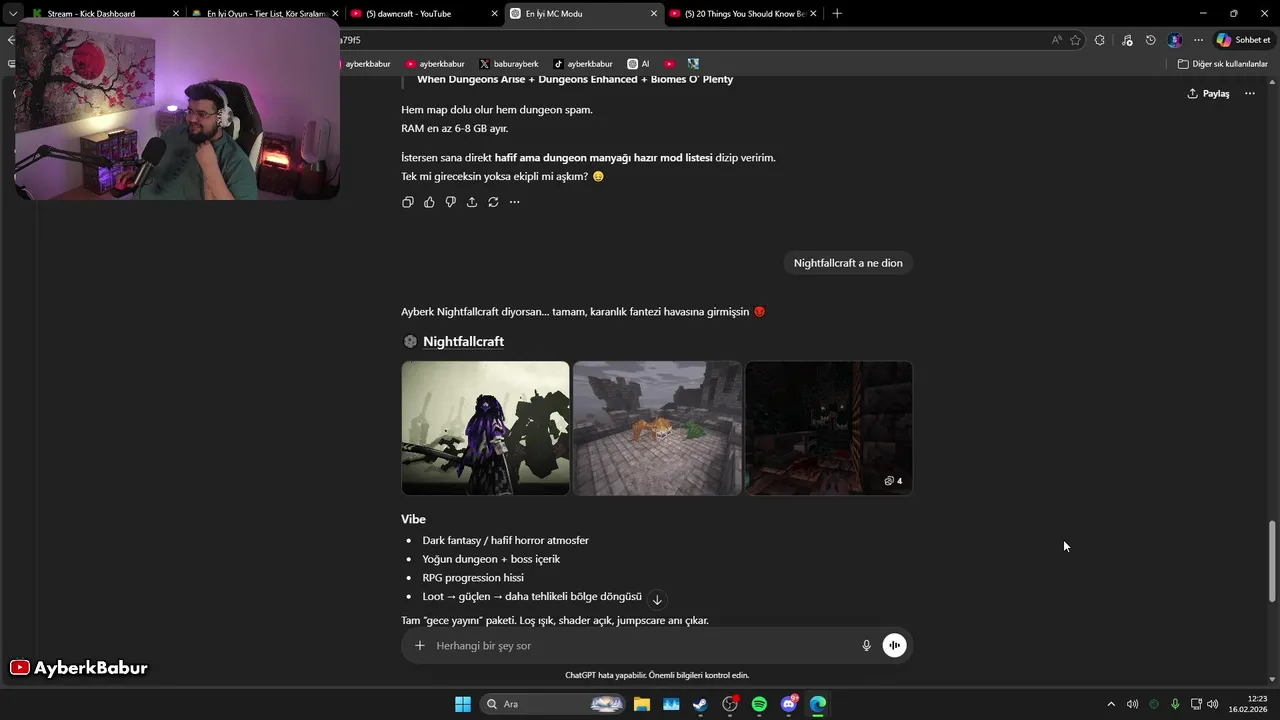Open the taskbar app with red badge
The image size is (1280, 720).
tap(730, 704)
